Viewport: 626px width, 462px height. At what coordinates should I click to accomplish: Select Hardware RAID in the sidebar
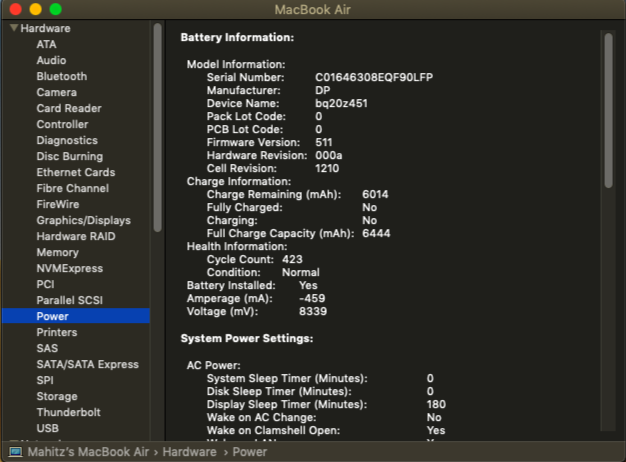coord(75,236)
